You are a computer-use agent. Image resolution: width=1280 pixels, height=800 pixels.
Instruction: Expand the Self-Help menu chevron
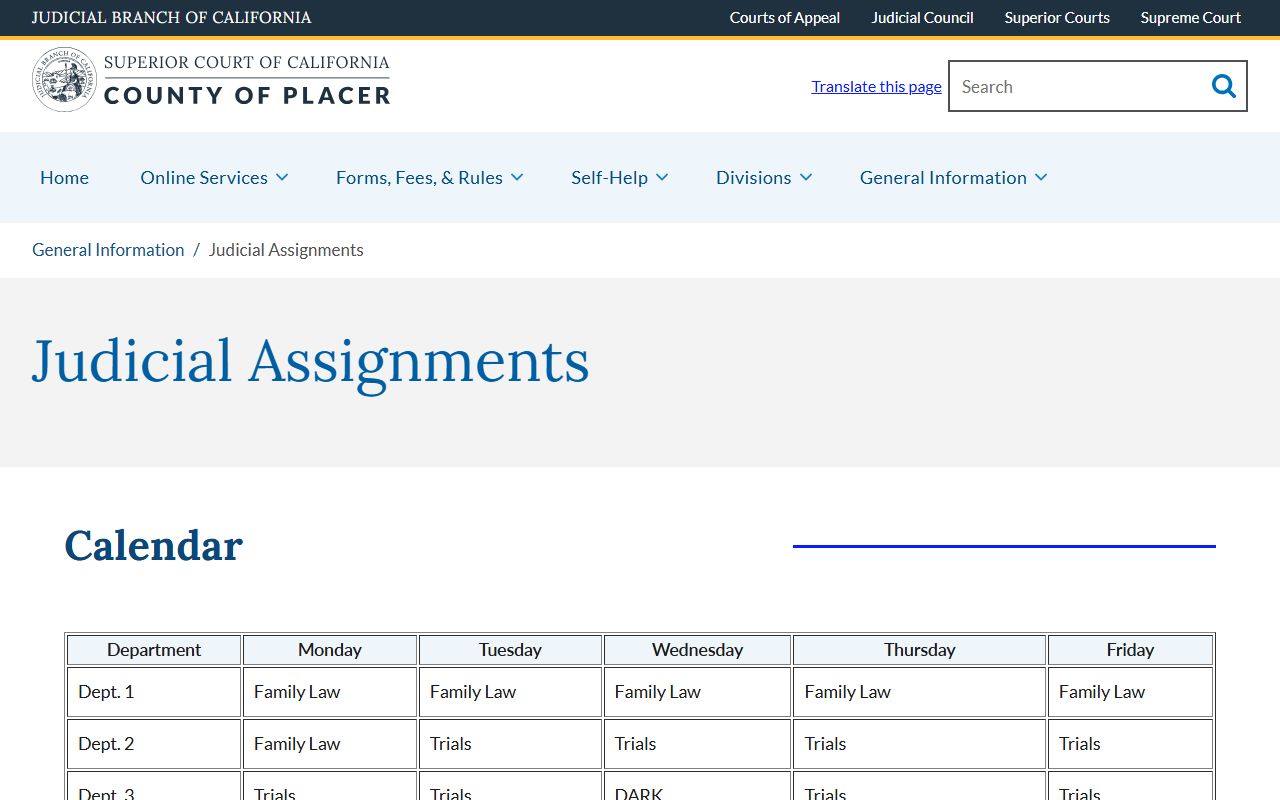pos(662,177)
